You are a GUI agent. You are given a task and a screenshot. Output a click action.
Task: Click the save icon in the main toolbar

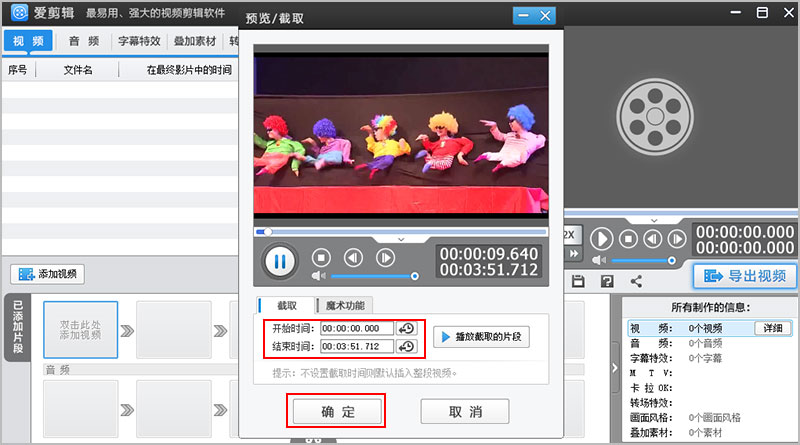(577, 282)
